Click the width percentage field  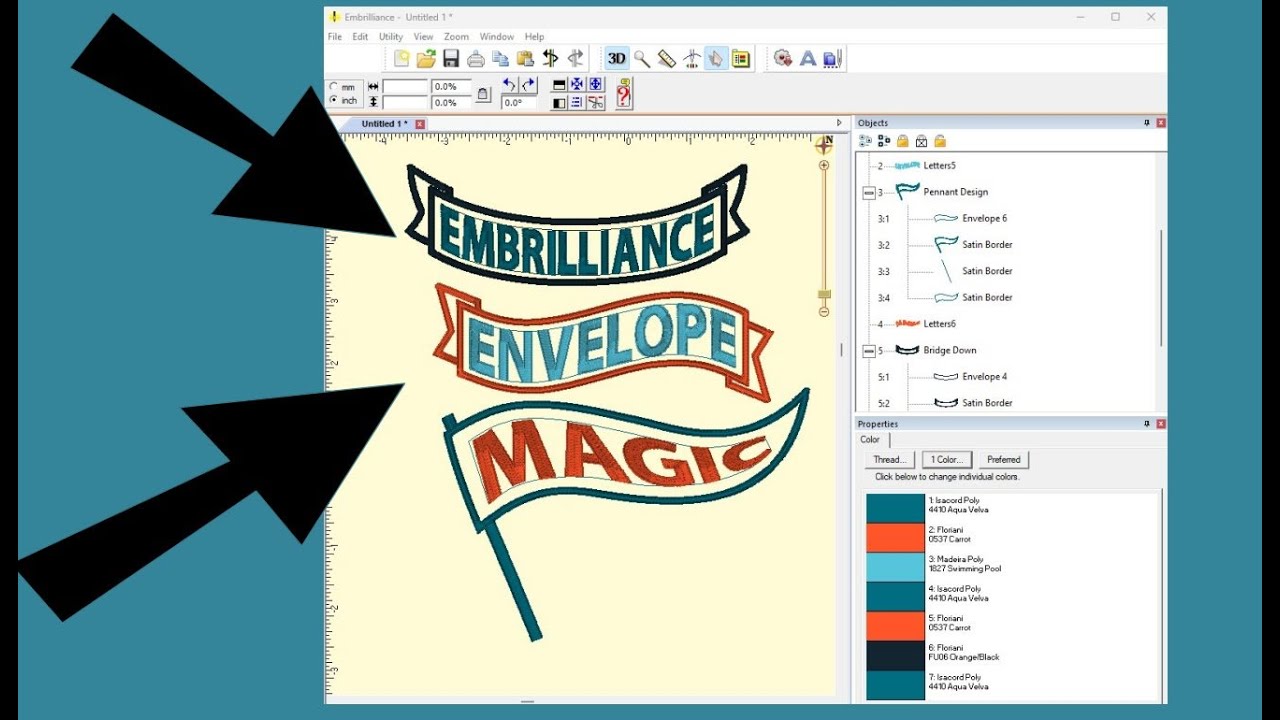click(451, 87)
